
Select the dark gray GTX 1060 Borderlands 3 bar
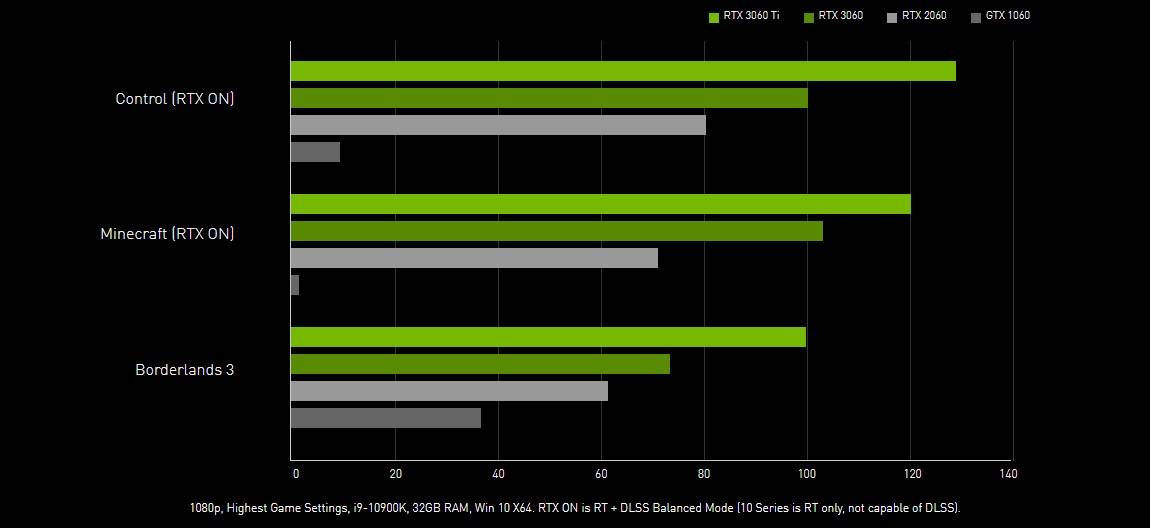(385, 418)
